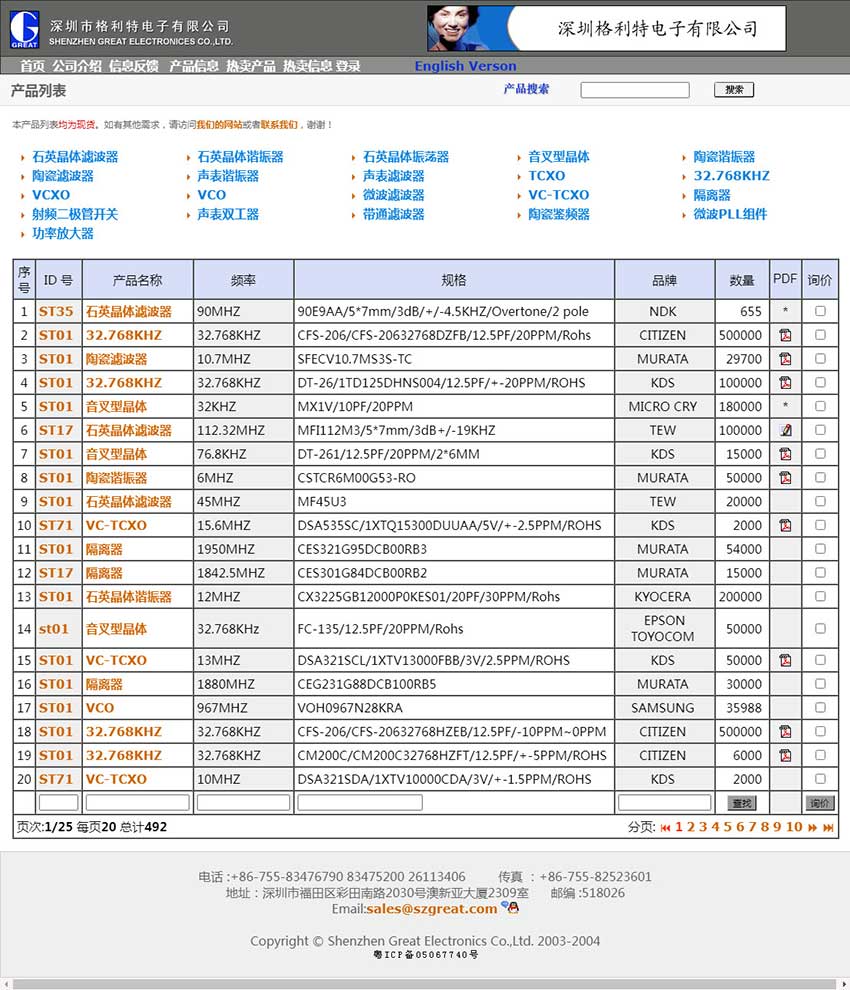Click the 搜索 search button
This screenshot has width=850, height=990.
(734, 88)
